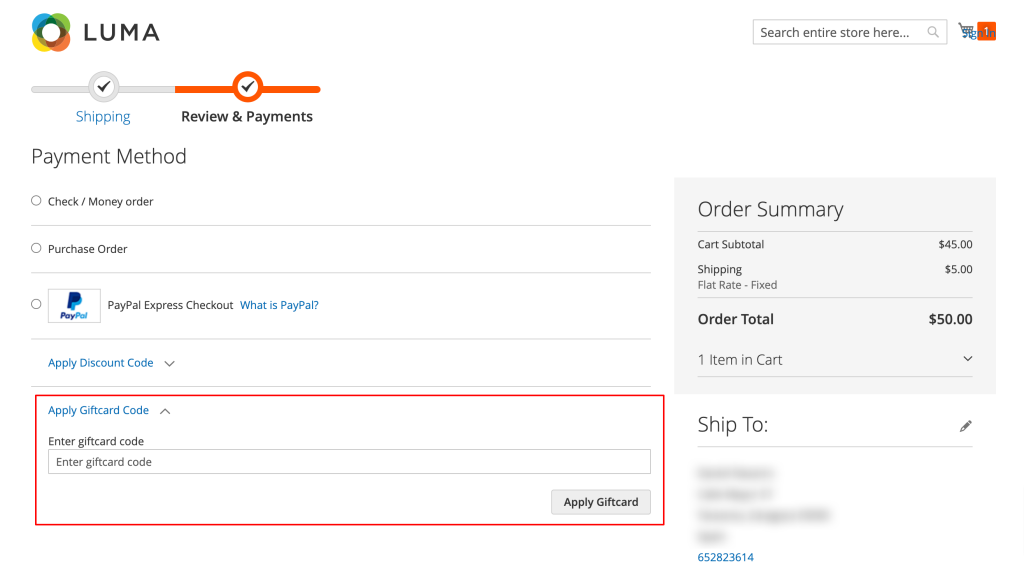Focus the Search entire store box

[x=838, y=32]
